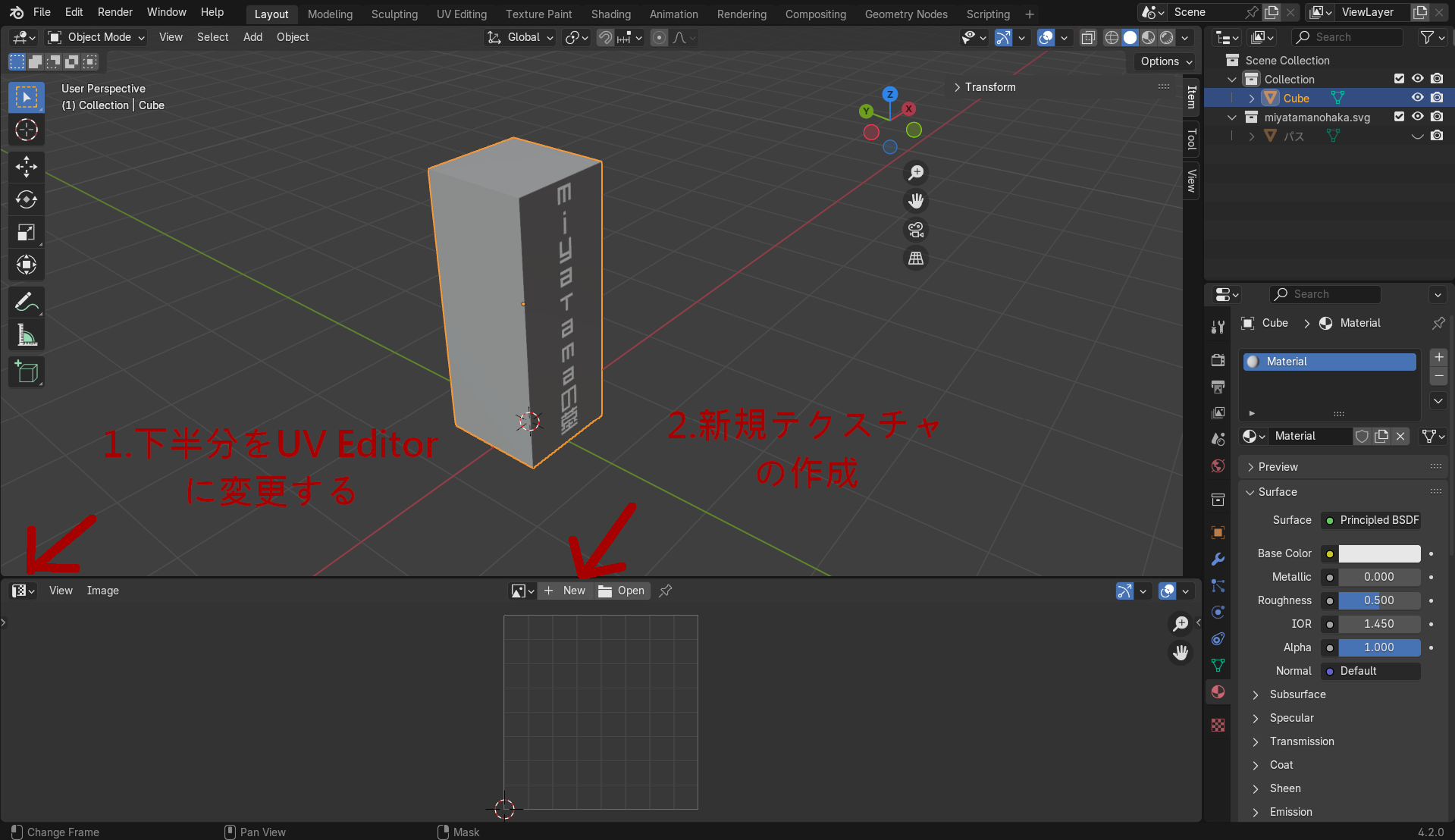Viewport: 1455px width, 840px height.
Task: Select the Material slot in the list
Action: 1330,362
